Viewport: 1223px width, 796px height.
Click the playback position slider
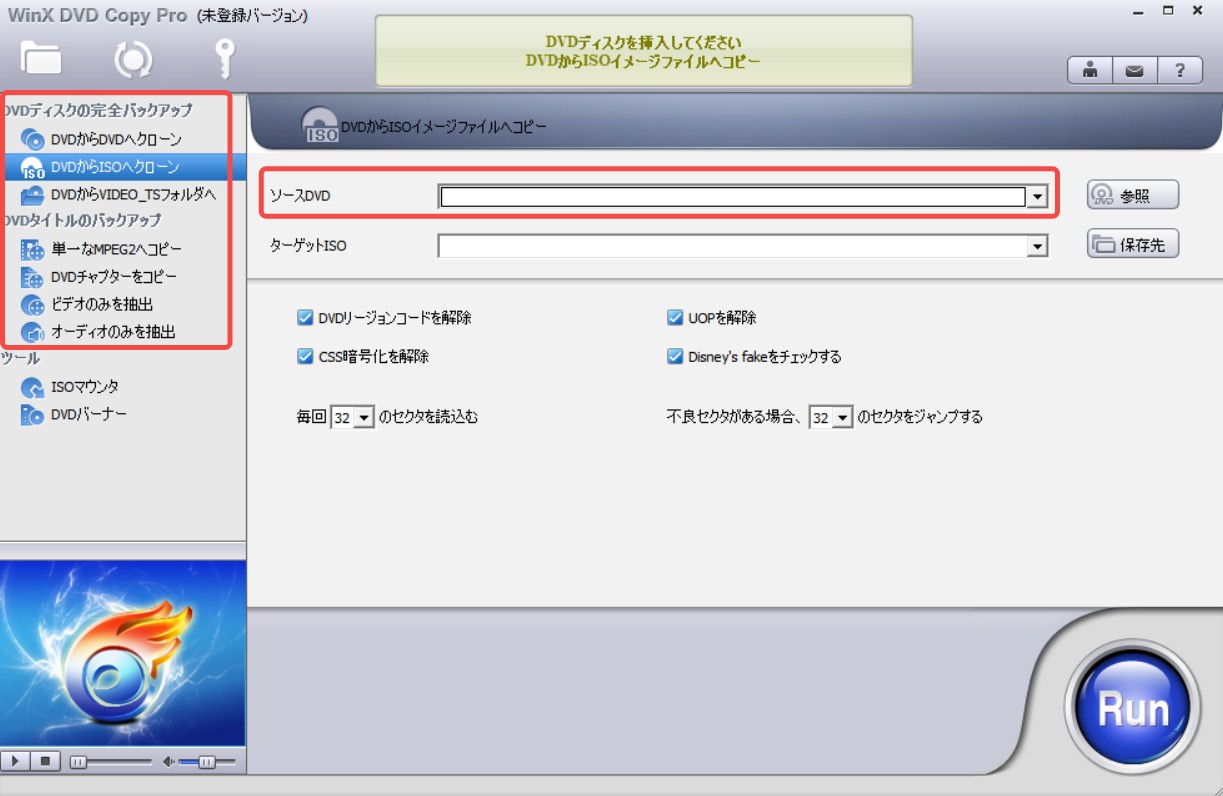[110, 762]
